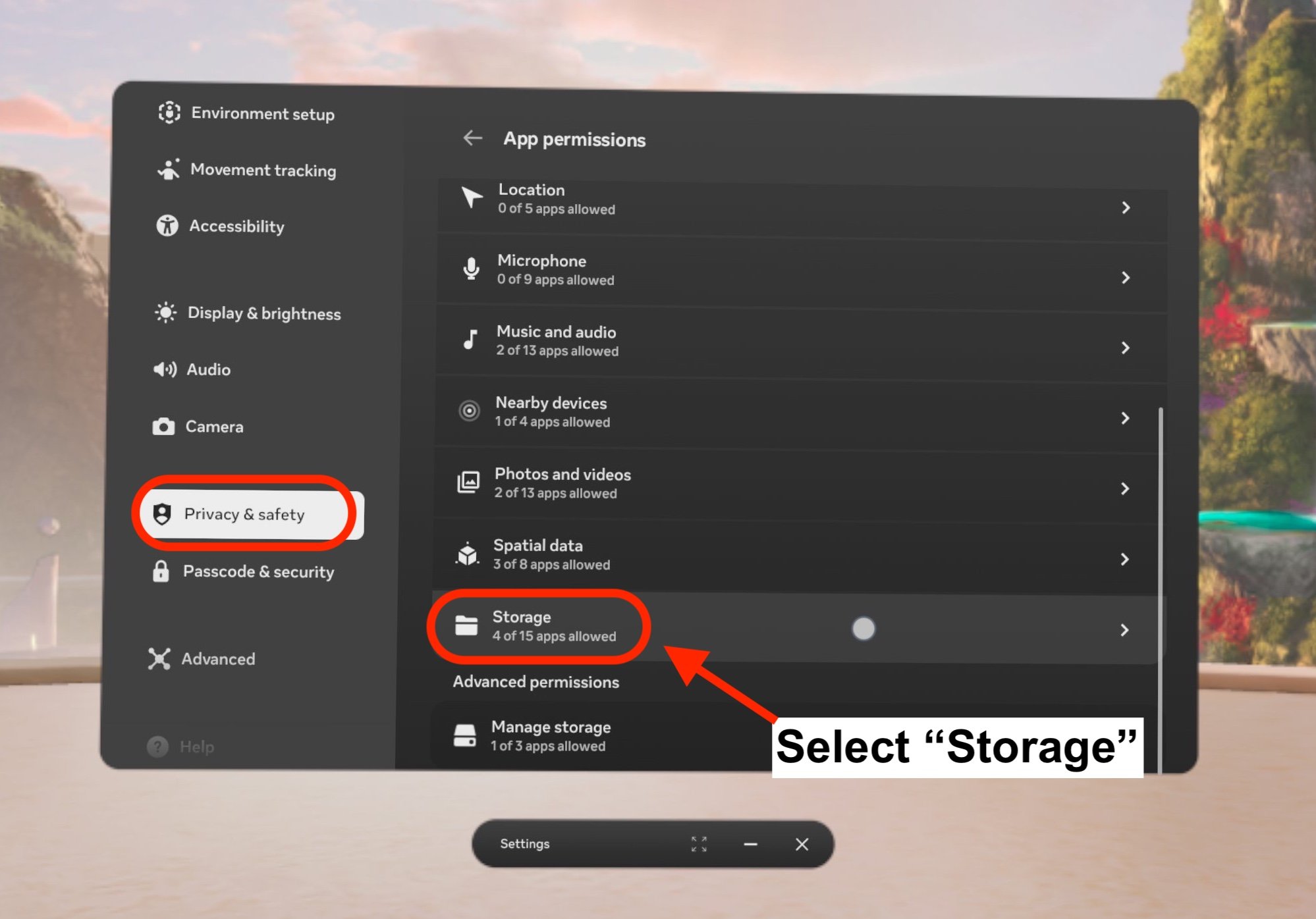The height and width of the screenshot is (919, 1316).
Task: Click the Movement tracking icon
Action: pos(169,169)
